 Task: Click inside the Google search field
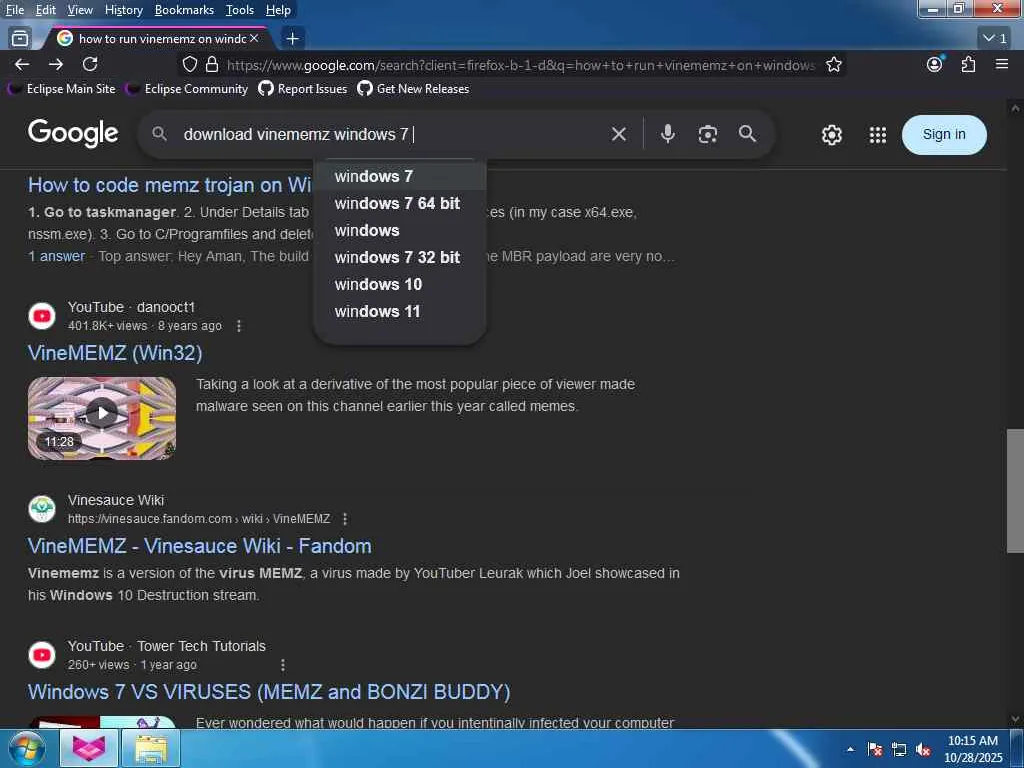tap(392, 134)
